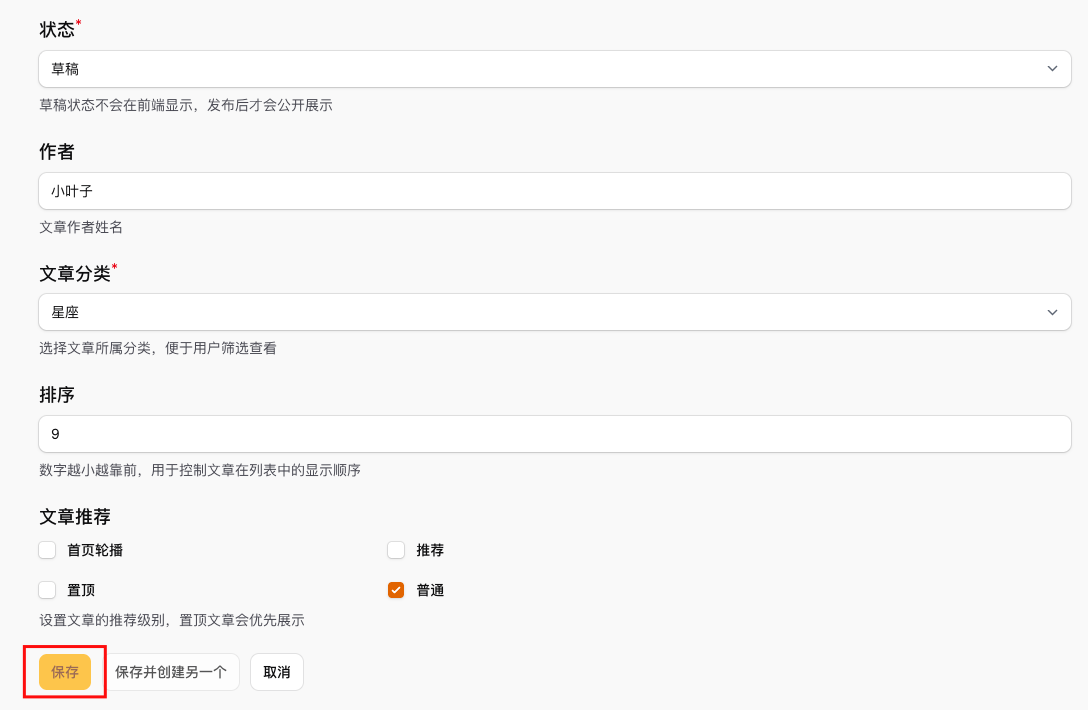Click the chevron arrow in 状态 field

[x=1052, y=69]
